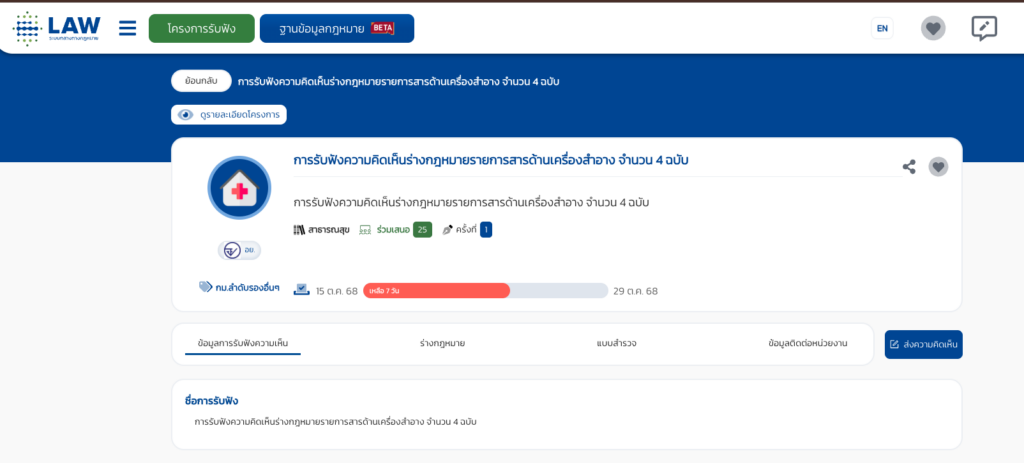Open the green โครงการรับฟัง button
This screenshot has height=463, width=1024.
point(201,28)
